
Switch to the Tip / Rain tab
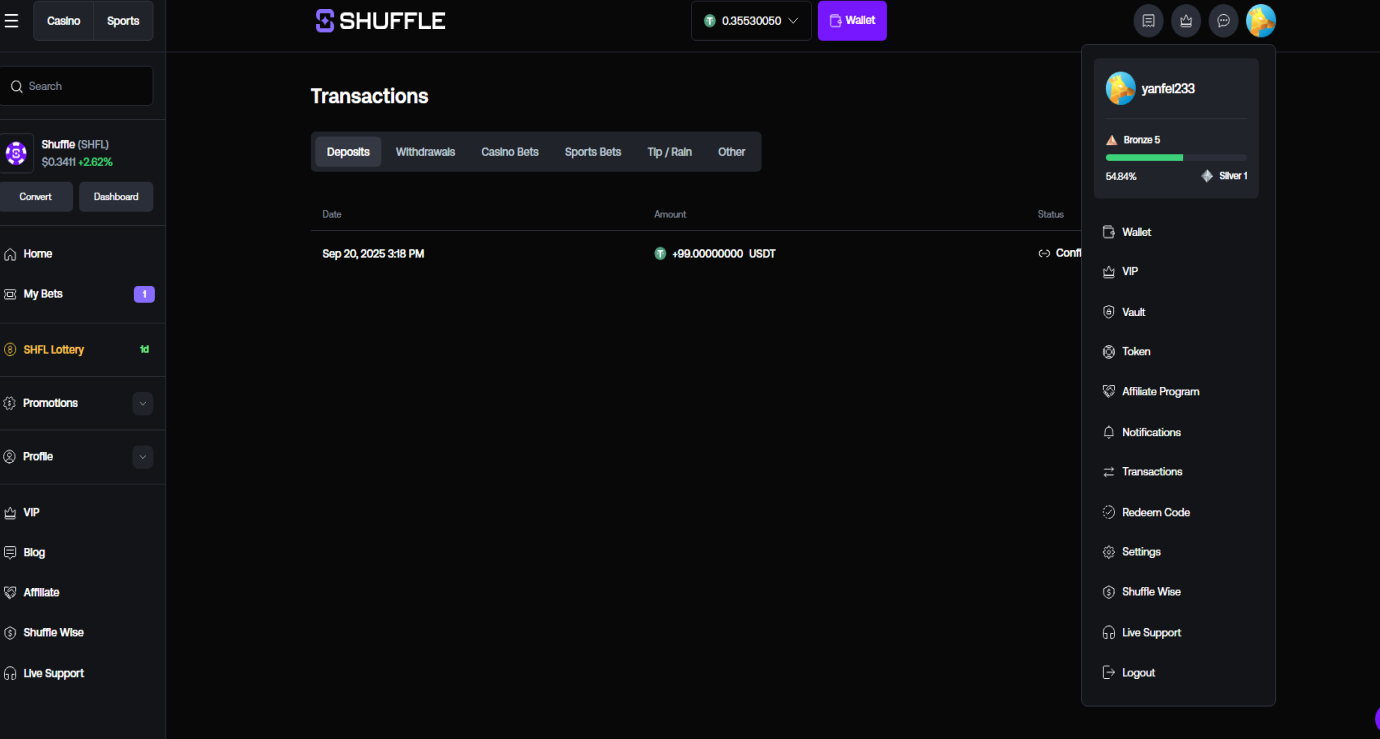(x=669, y=152)
